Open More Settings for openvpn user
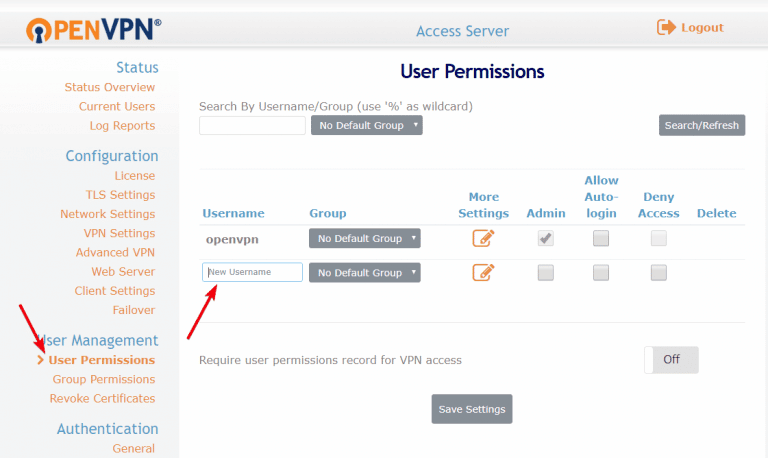The image size is (768, 458). (x=483, y=239)
